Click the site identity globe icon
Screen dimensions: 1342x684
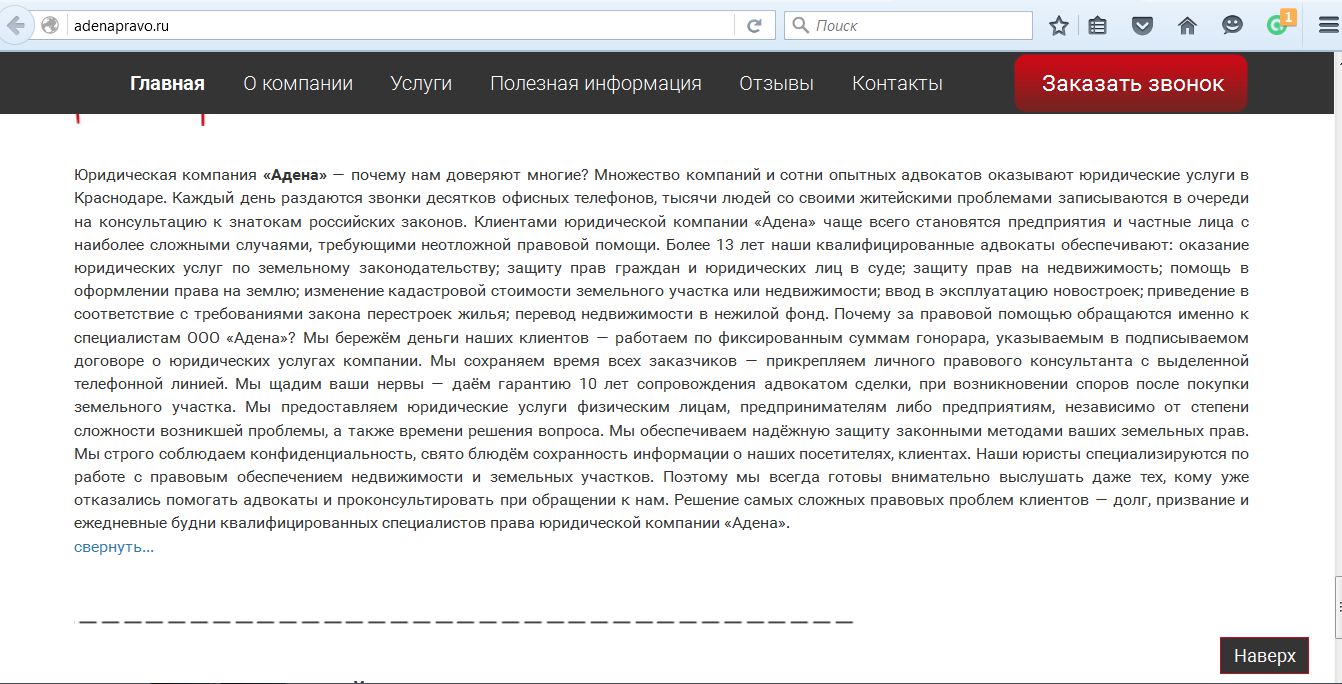[50, 26]
